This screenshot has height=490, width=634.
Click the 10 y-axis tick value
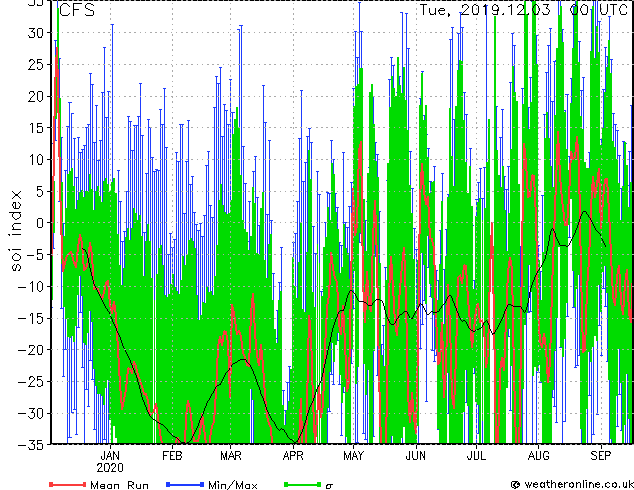(x=35, y=160)
